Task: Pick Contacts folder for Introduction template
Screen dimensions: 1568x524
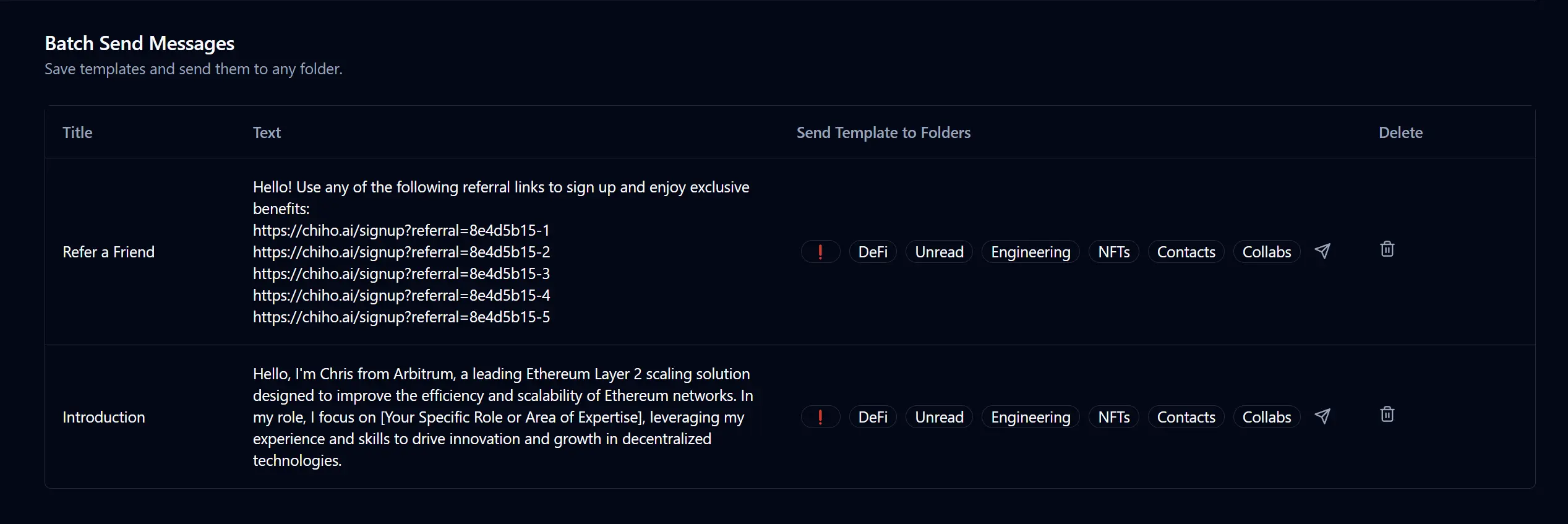Action: [1186, 417]
